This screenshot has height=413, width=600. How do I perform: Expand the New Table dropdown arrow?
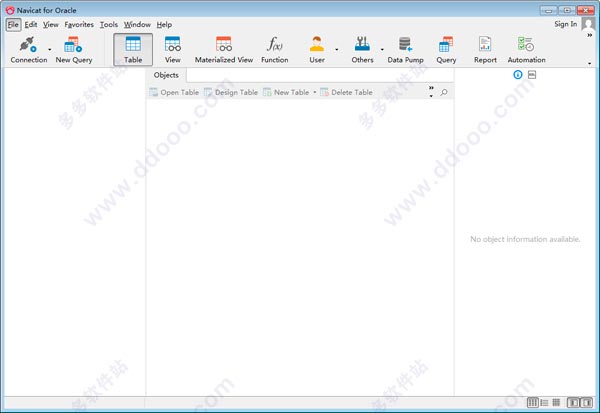[315, 92]
